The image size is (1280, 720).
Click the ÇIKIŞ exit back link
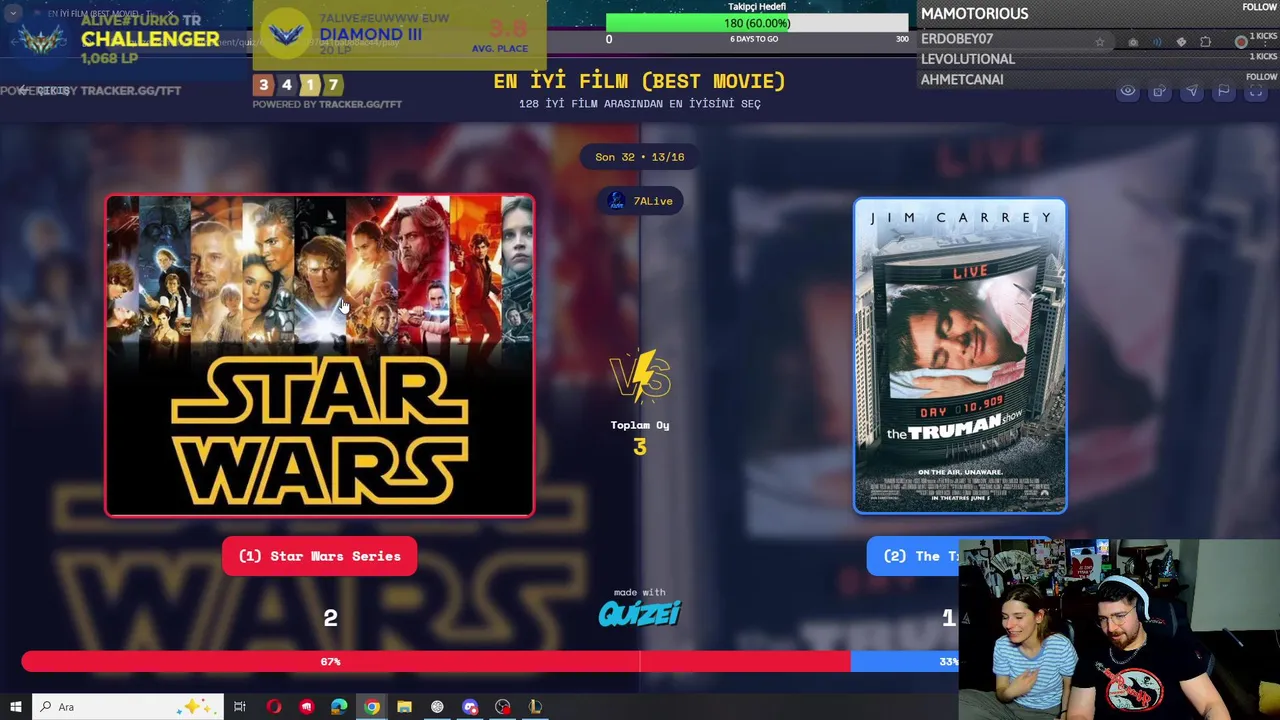tap(44, 91)
